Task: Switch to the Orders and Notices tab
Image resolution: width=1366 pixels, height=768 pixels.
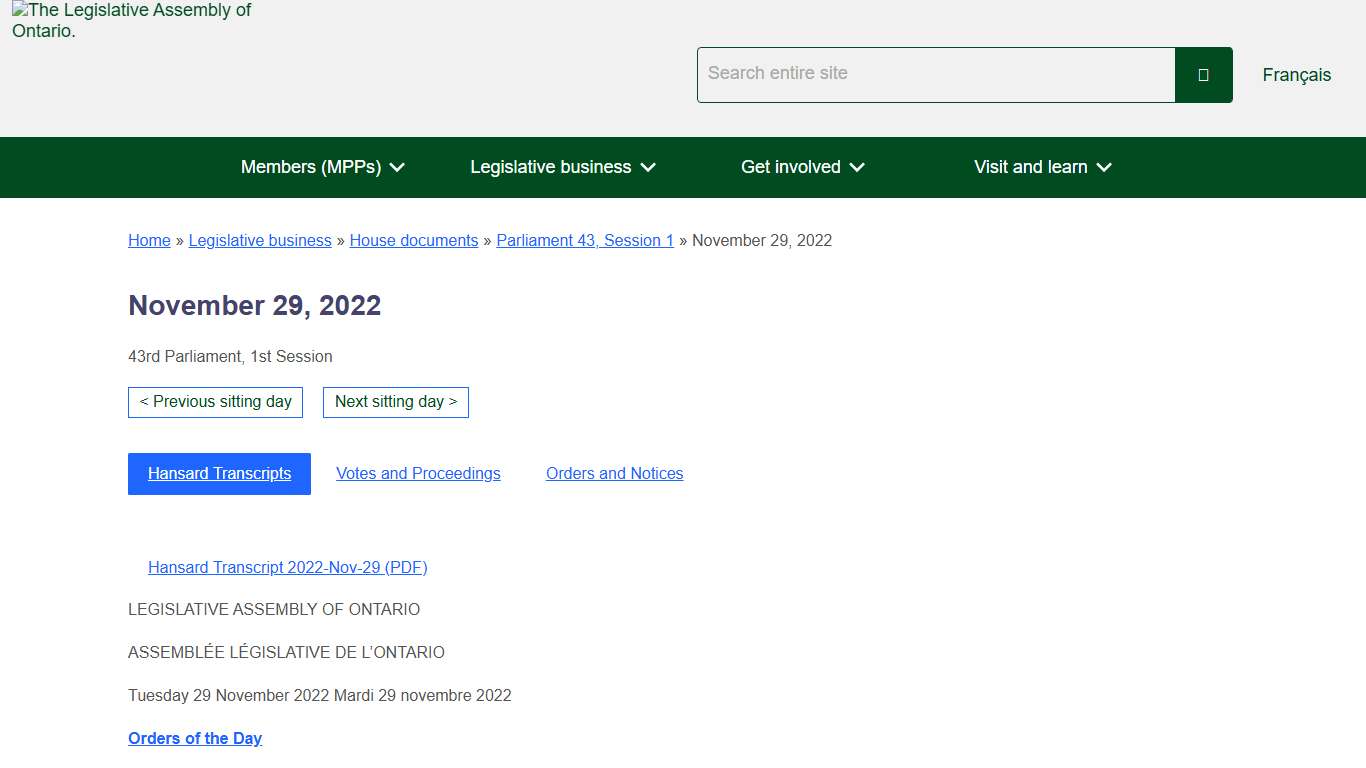Action: [x=614, y=473]
